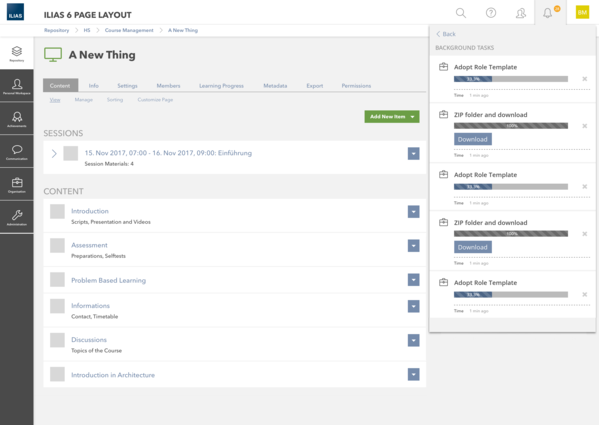The height and width of the screenshot is (425, 599).
Task: Open Personal Workspace in the sidebar
Action: 17,86
